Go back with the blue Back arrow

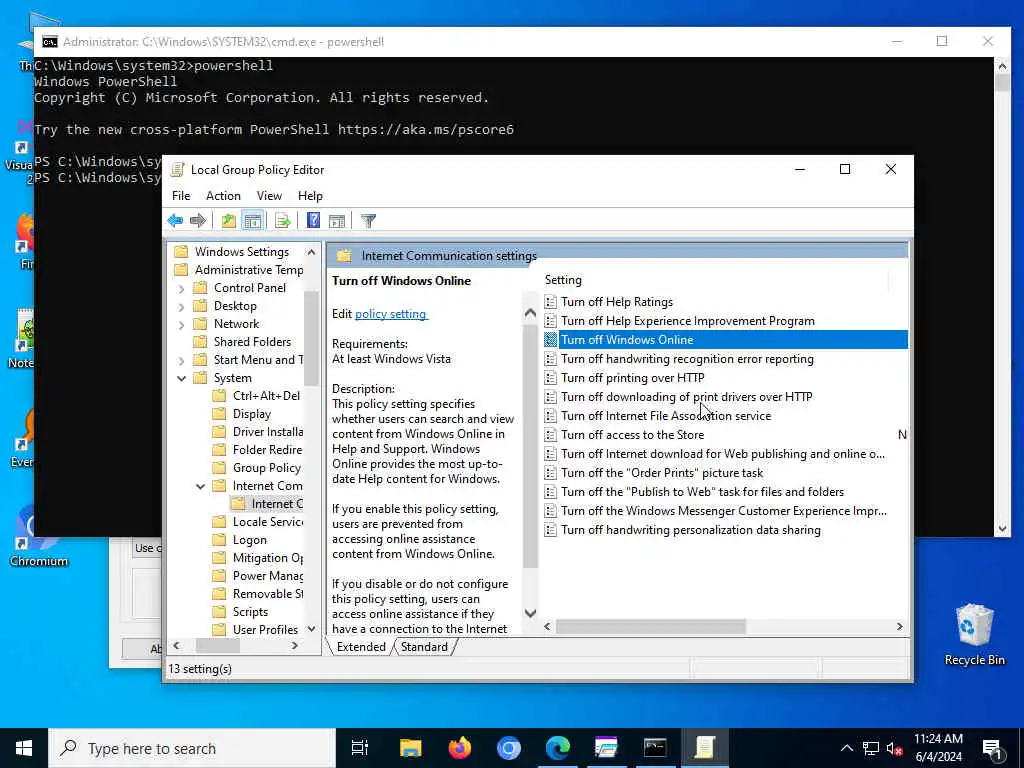click(175, 221)
